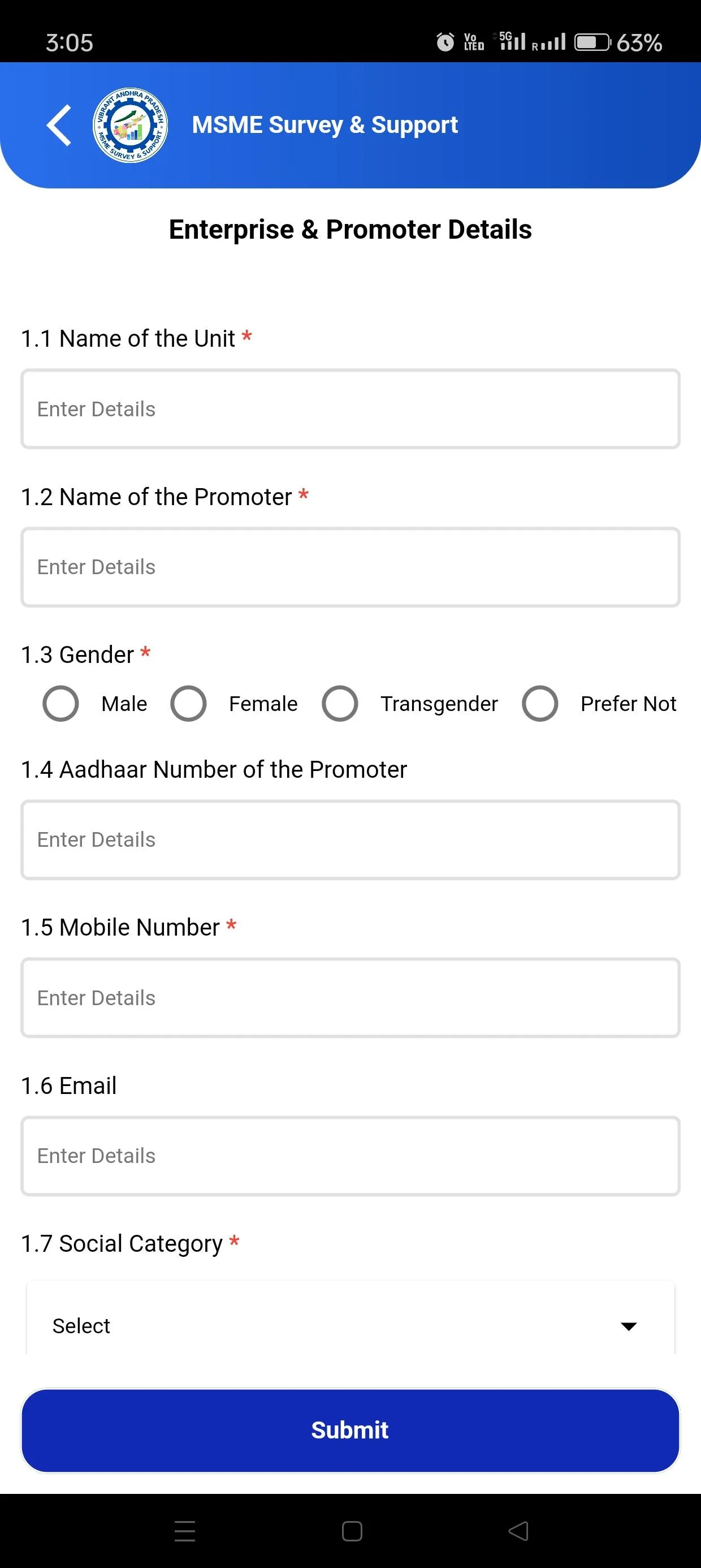
Task: Tap the battery indicator icon
Action: [x=592, y=42]
